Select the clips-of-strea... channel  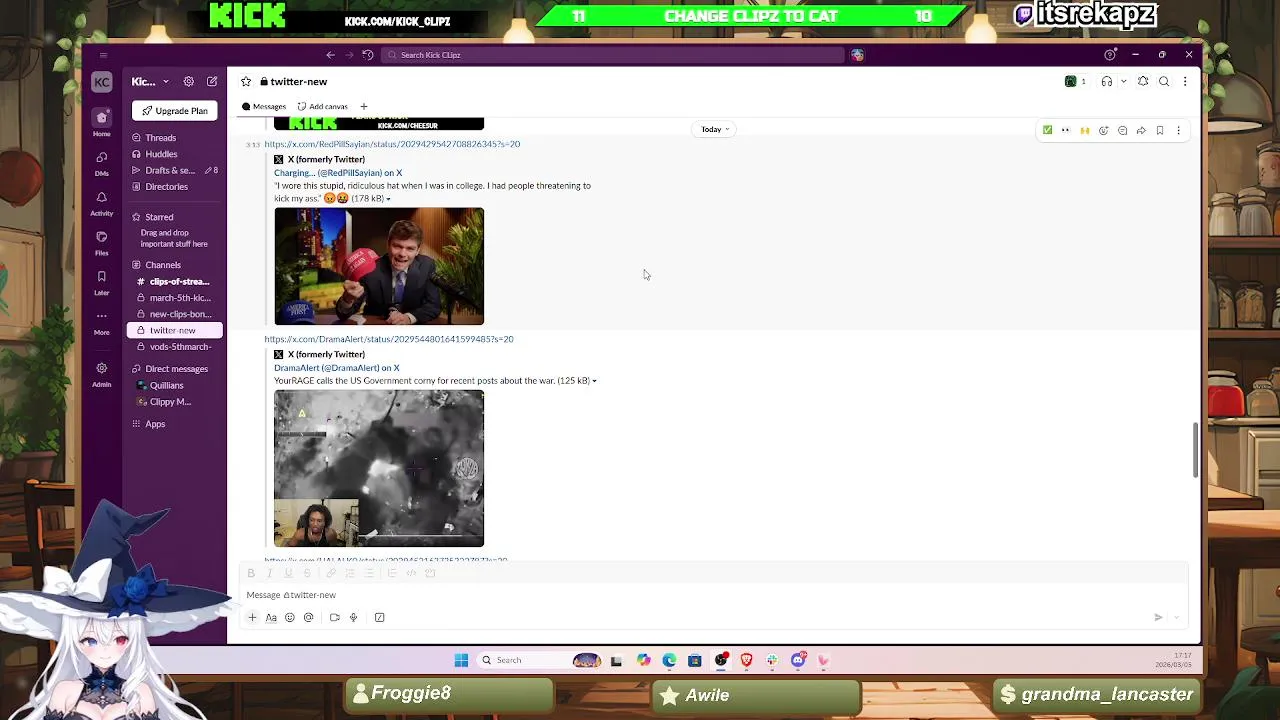point(175,282)
